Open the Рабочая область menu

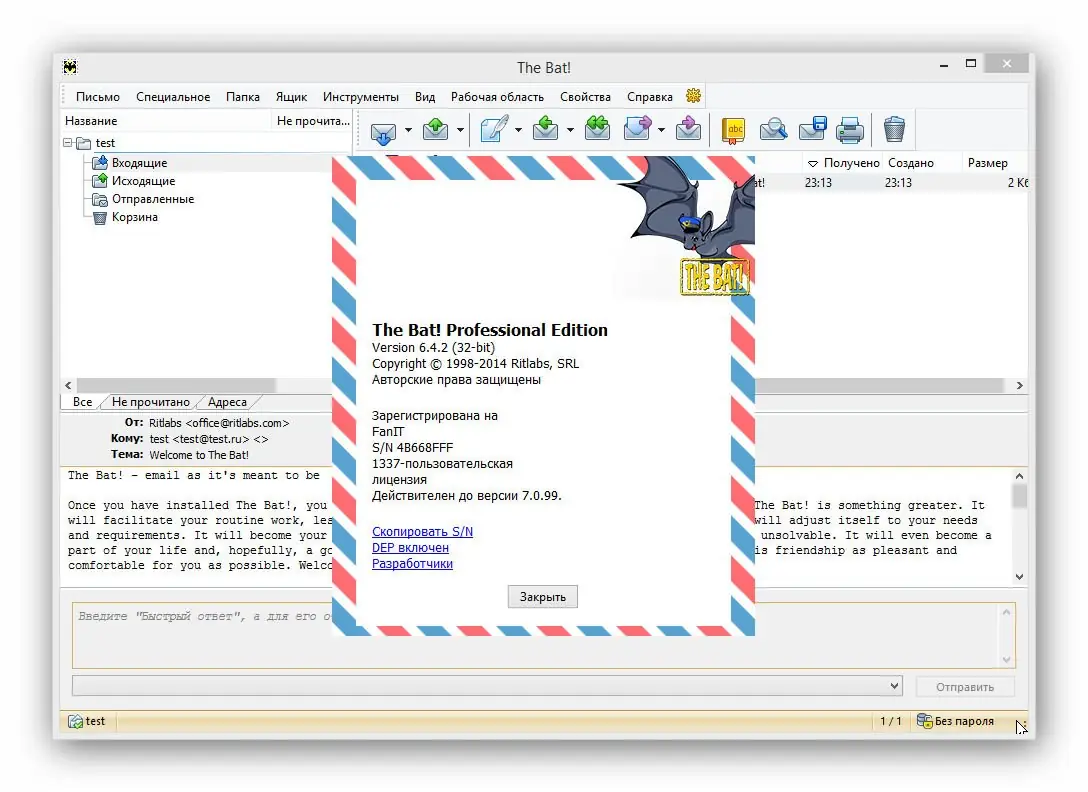click(498, 96)
